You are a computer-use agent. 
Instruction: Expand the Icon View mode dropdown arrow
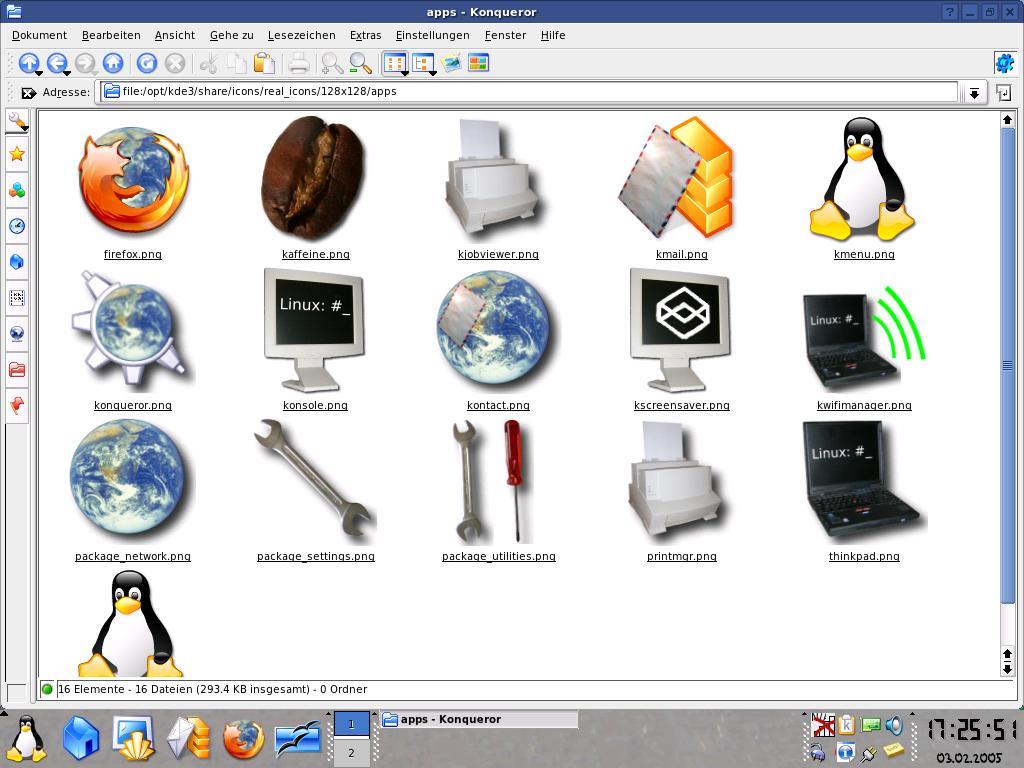pyautogui.click(x=405, y=72)
